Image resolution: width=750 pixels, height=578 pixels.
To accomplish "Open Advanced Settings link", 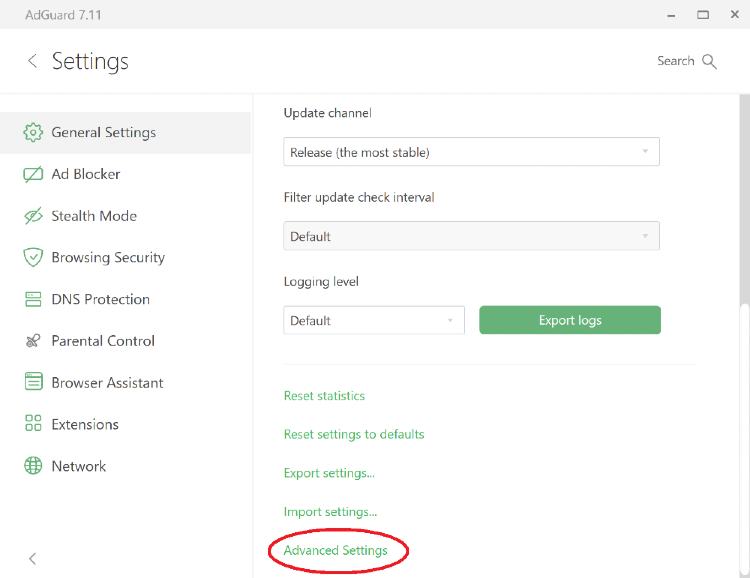I will (x=335, y=550).
